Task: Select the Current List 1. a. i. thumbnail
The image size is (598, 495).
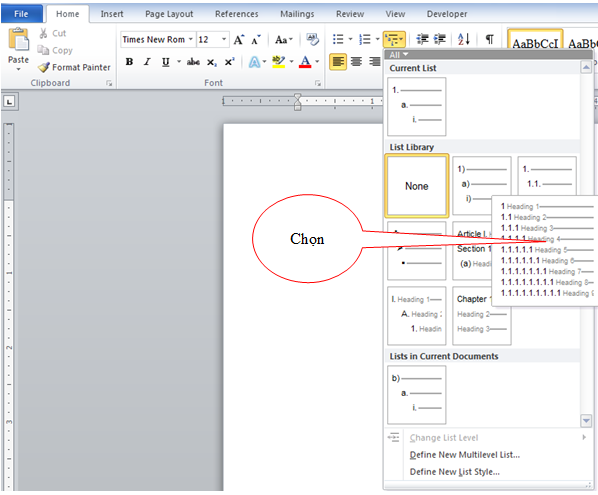Action: pyautogui.click(x=416, y=106)
